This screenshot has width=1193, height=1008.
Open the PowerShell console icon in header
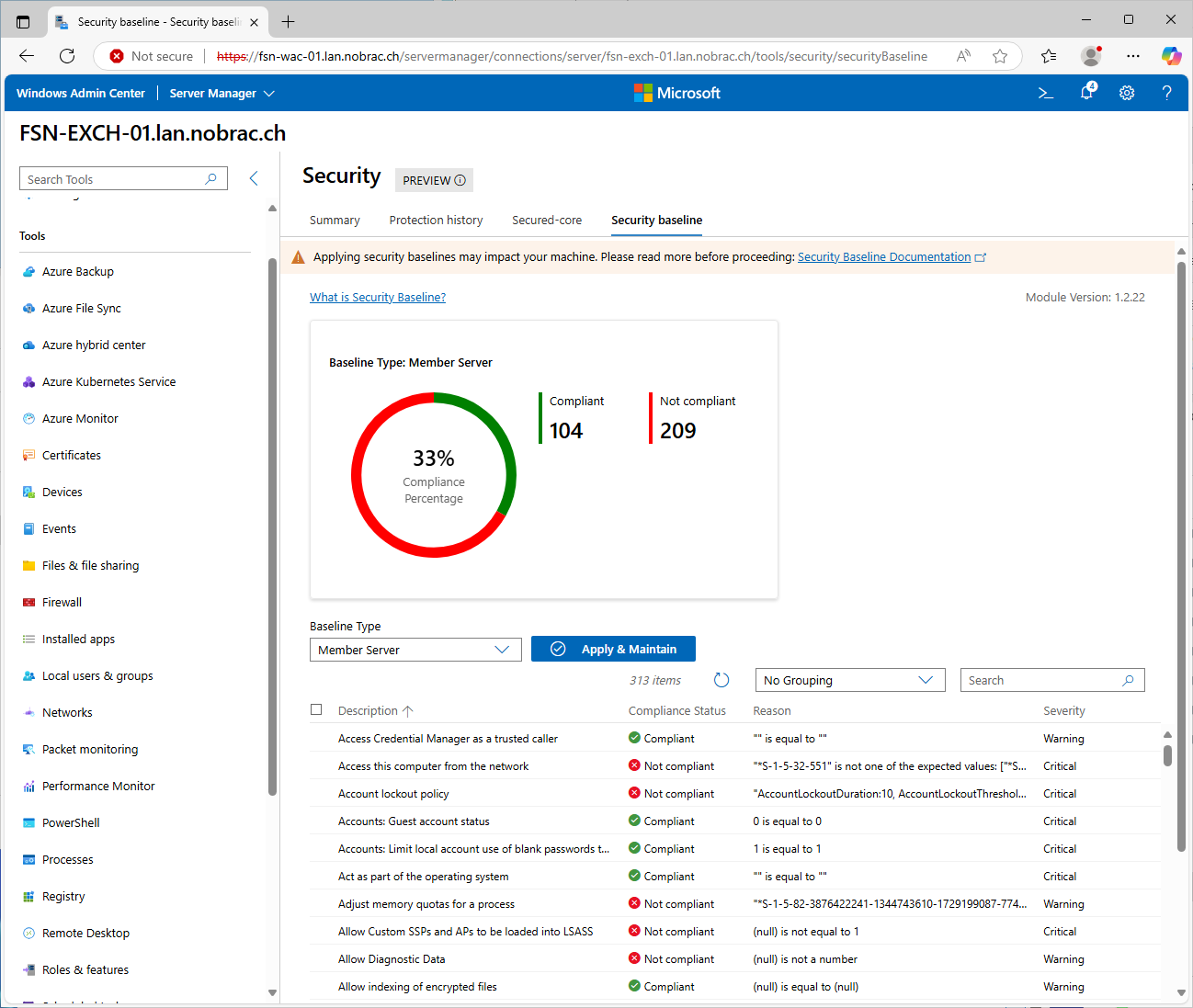point(1046,93)
